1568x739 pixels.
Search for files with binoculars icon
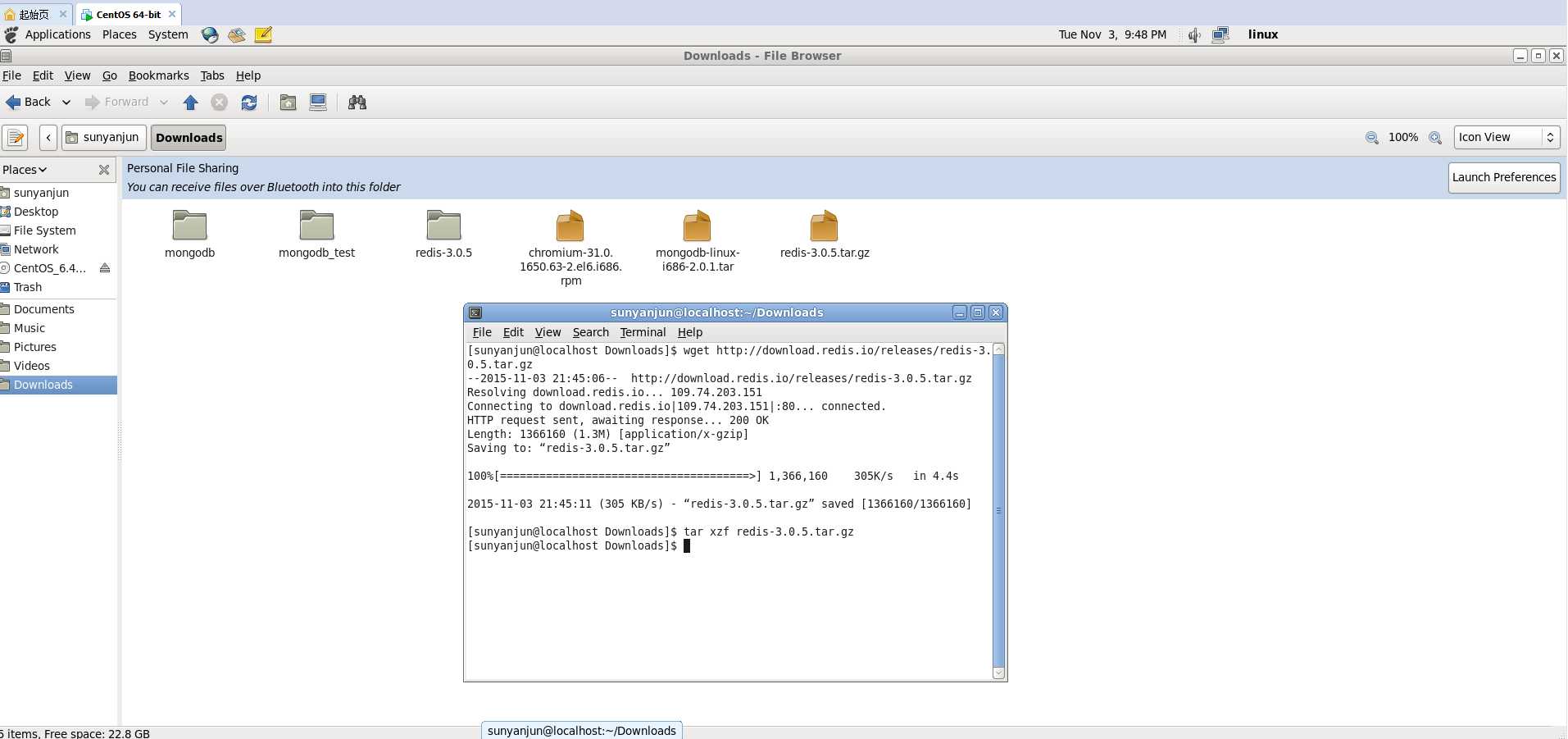(357, 103)
